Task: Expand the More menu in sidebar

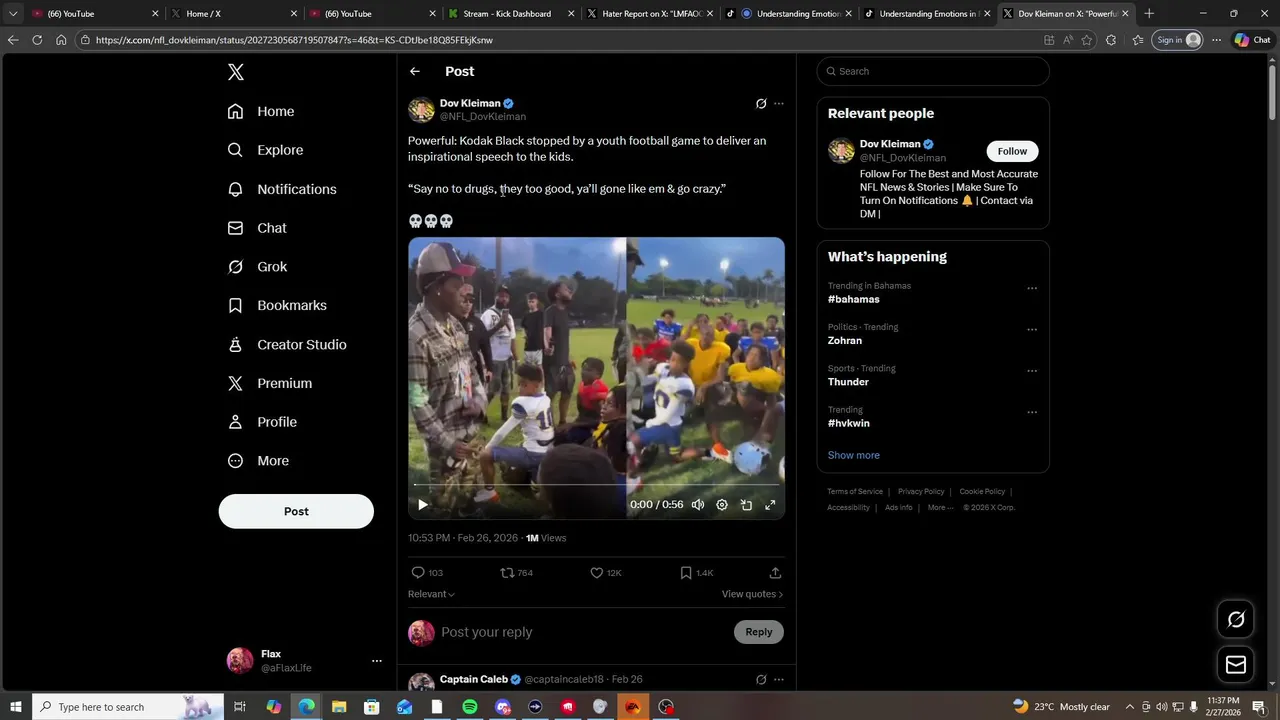Action: tap(258, 461)
